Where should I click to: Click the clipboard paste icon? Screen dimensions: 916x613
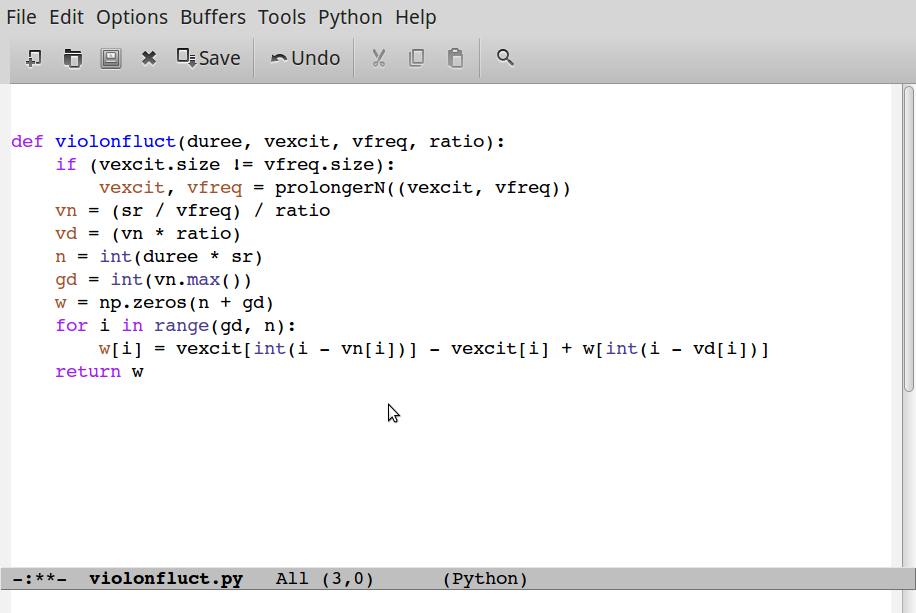[455, 58]
